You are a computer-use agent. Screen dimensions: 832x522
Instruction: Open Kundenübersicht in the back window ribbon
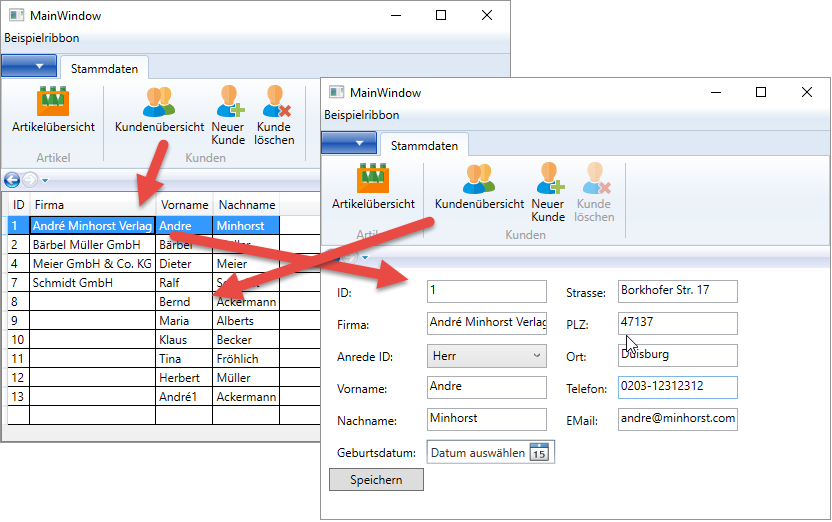[159, 102]
